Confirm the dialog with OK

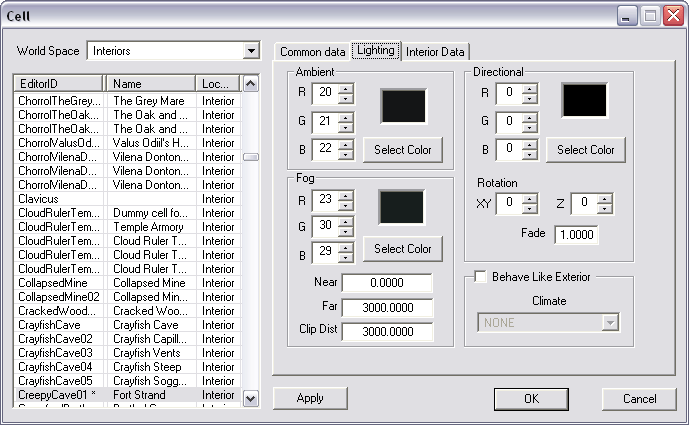point(531,398)
